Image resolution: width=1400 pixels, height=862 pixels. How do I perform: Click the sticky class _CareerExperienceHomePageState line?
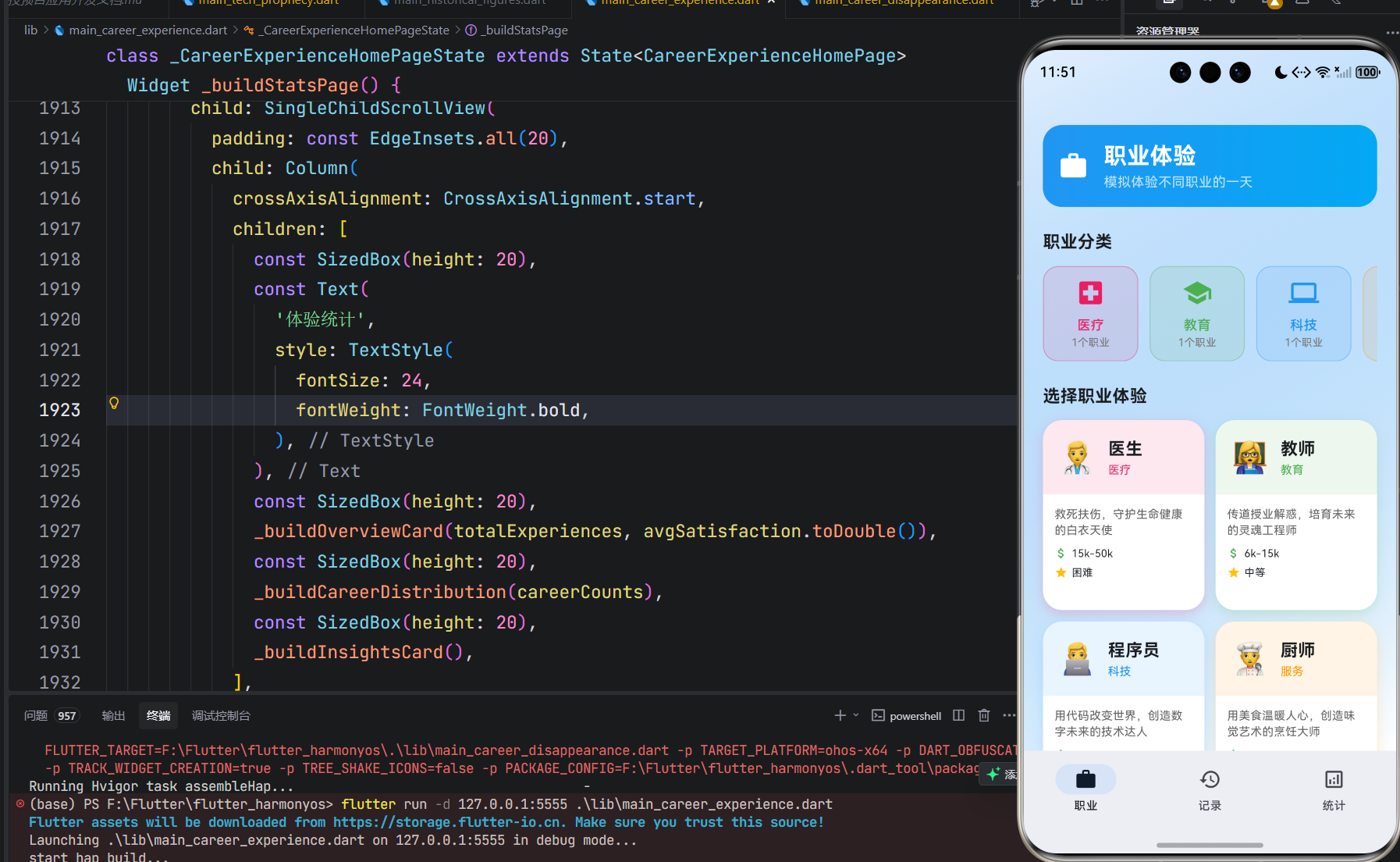[x=506, y=56]
